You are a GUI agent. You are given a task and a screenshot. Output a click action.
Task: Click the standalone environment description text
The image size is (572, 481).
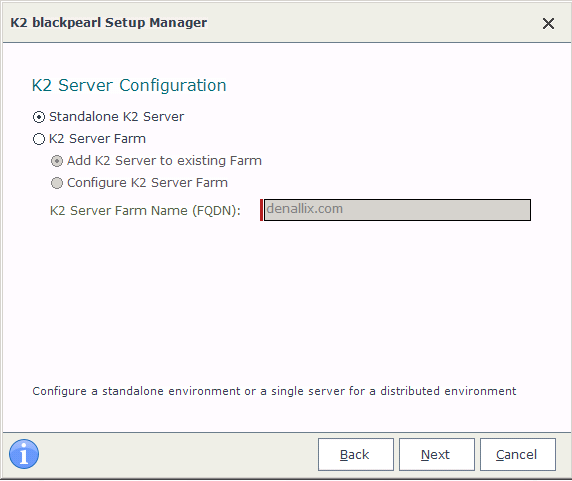click(274, 391)
